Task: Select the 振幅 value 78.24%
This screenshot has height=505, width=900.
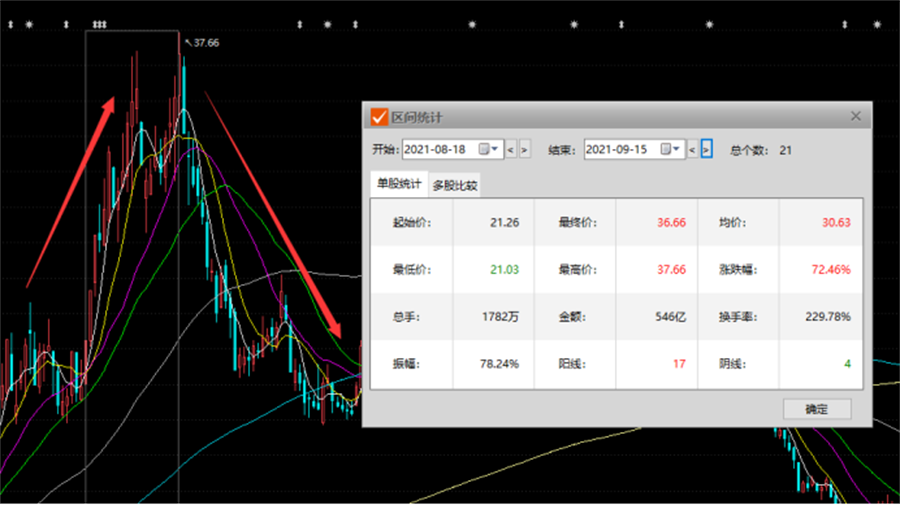Action: point(499,364)
